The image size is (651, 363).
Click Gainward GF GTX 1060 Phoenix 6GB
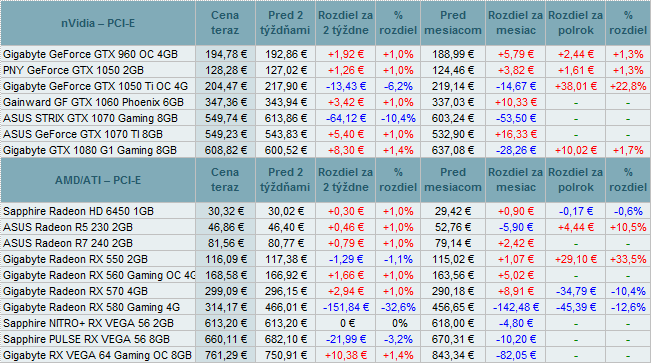click(93, 102)
